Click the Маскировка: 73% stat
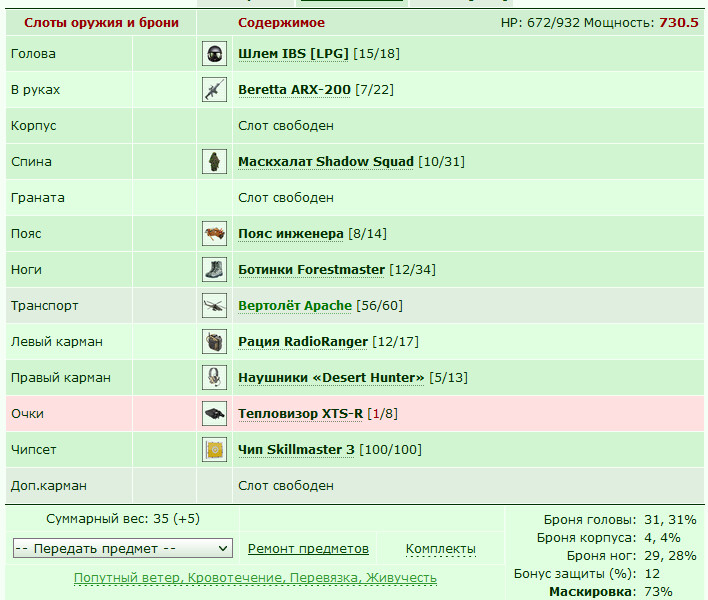The height and width of the screenshot is (600, 708). point(611,592)
